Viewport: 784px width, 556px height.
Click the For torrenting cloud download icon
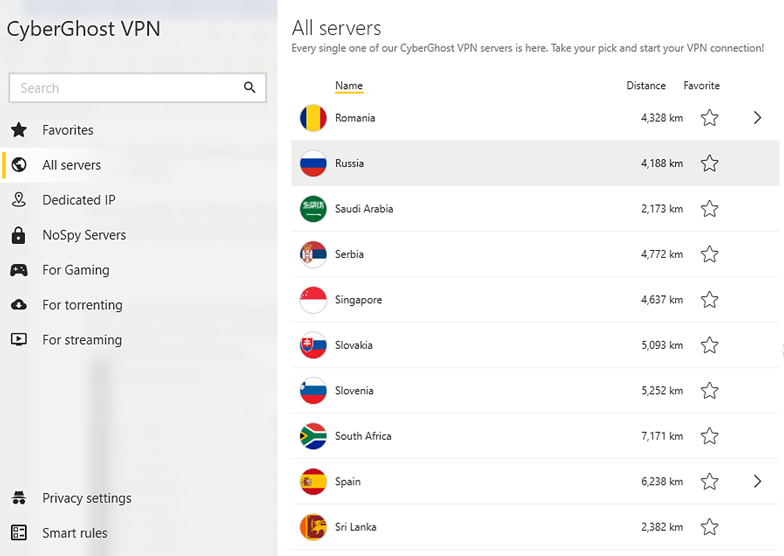coord(19,304)
